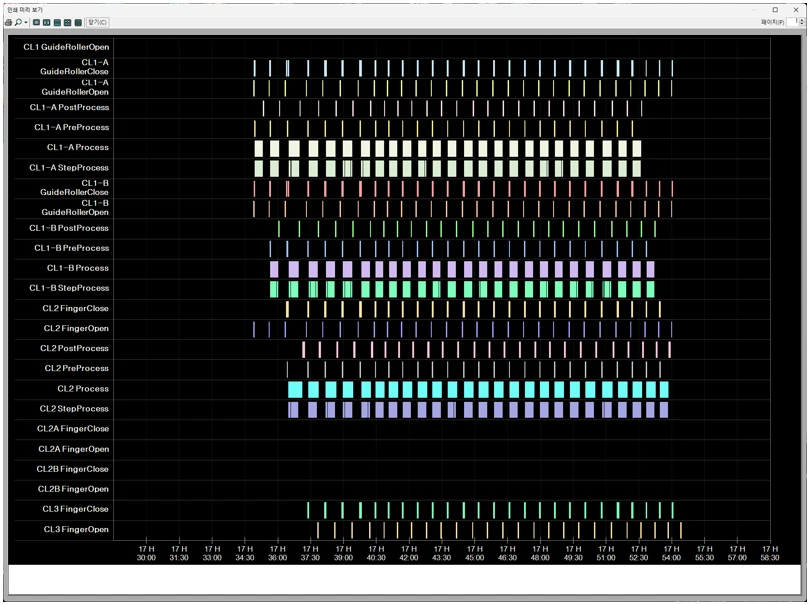This screenshot has height=605, width=810.
Task: Click the page number input field
Action: (x=792, y=22)
